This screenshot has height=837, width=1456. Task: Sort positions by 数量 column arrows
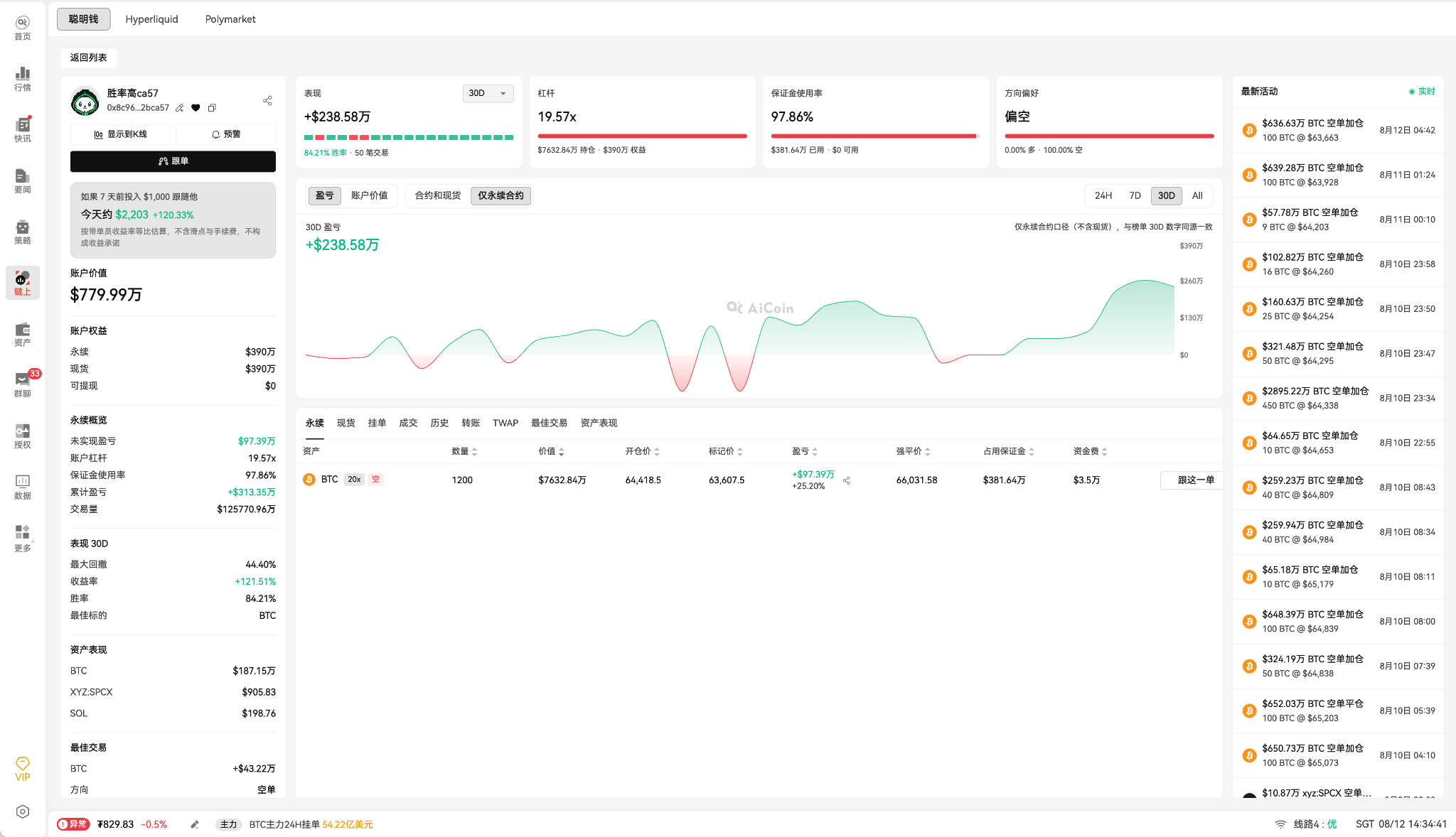click(x=474, y=452)
